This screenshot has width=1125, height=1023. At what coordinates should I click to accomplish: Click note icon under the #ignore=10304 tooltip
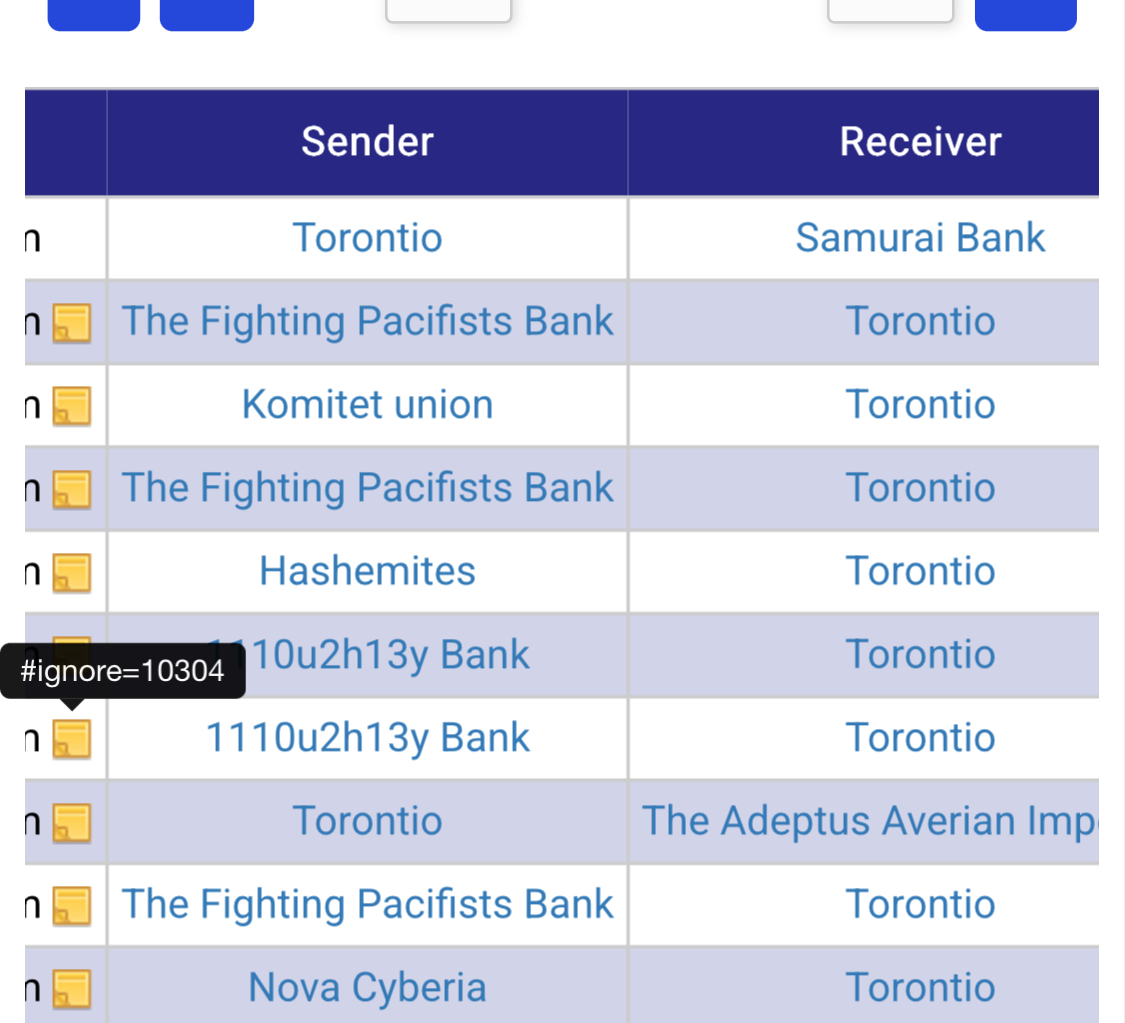pos(72,739)
